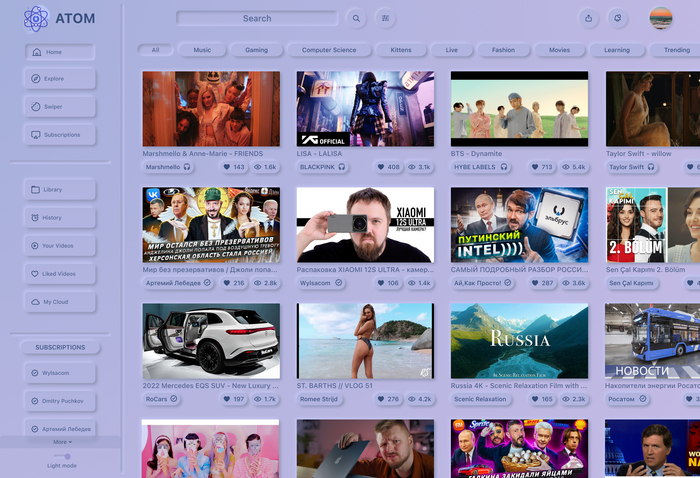The height and width of the screenshot is (478, 700).
Task: Open the search filter settings icon
Action: (385, 18)
